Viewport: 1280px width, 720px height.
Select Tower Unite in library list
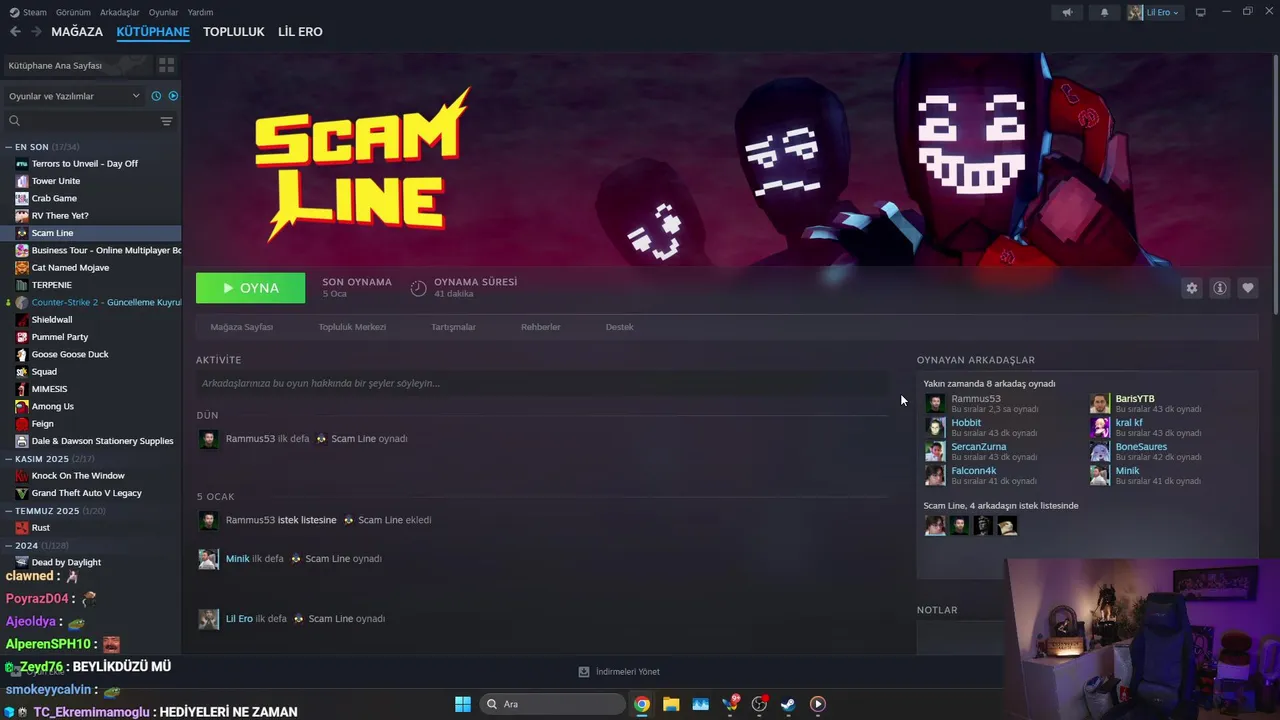pyautogui.click(x=56, y=181)
